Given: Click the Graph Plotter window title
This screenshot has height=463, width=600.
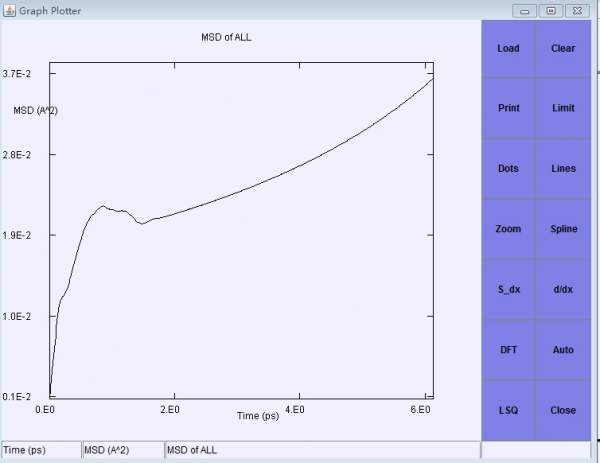Looking at the screenshot, I should click(50, 11).
